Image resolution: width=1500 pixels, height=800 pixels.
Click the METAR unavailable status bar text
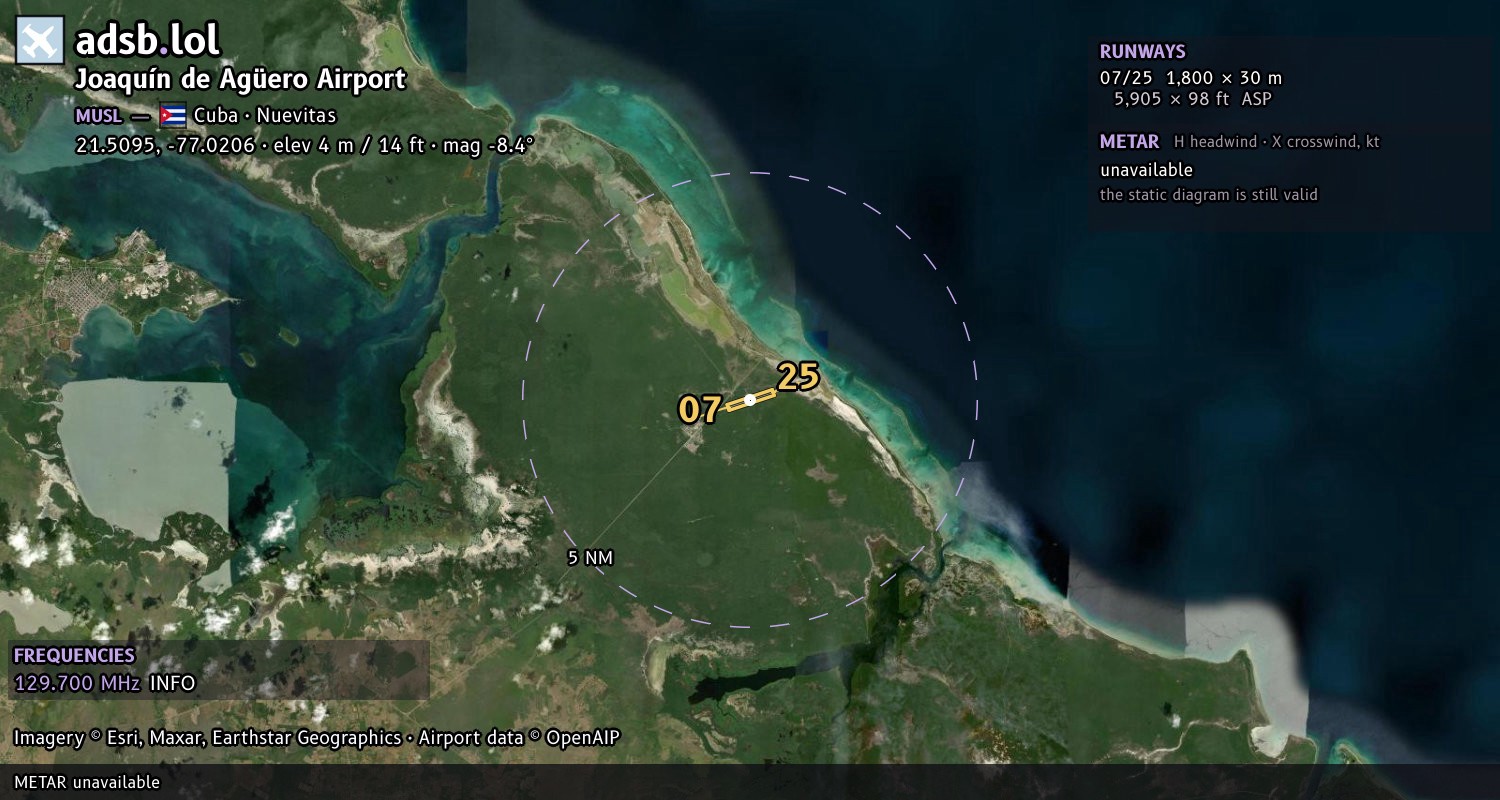[x=87, y=782]
